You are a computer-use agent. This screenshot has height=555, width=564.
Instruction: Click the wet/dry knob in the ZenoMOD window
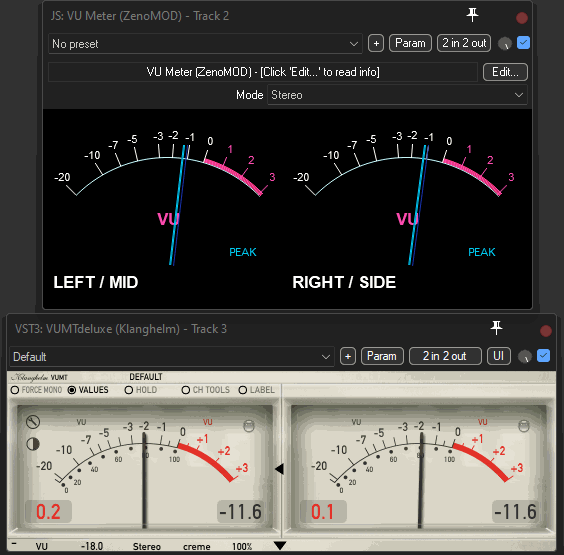[x=505, y=44]
